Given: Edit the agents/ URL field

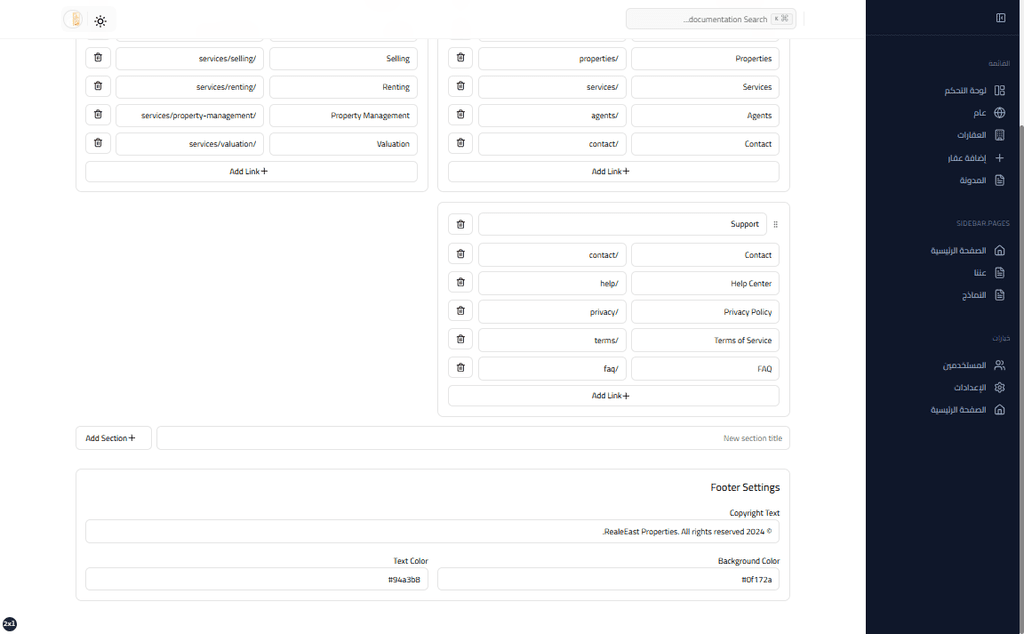Looking at the screenshot, I should [x=552, y=115].
